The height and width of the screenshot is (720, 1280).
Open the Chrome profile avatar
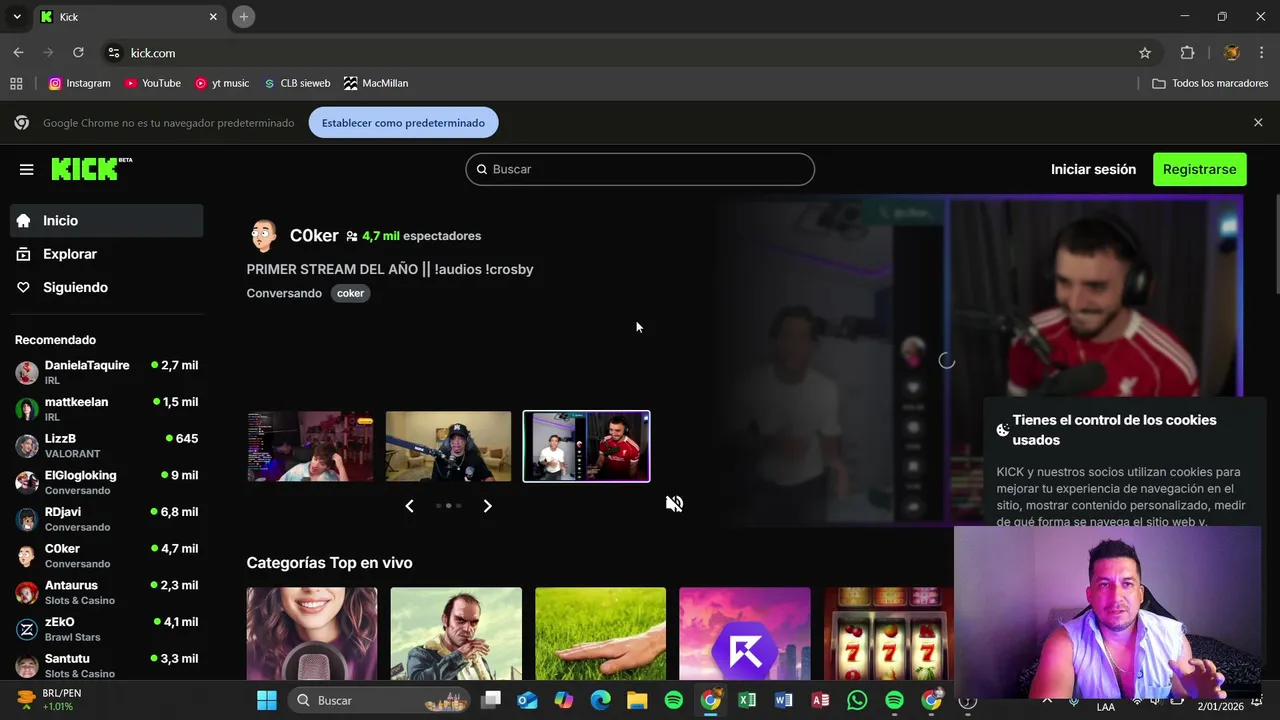(1232, 53)
